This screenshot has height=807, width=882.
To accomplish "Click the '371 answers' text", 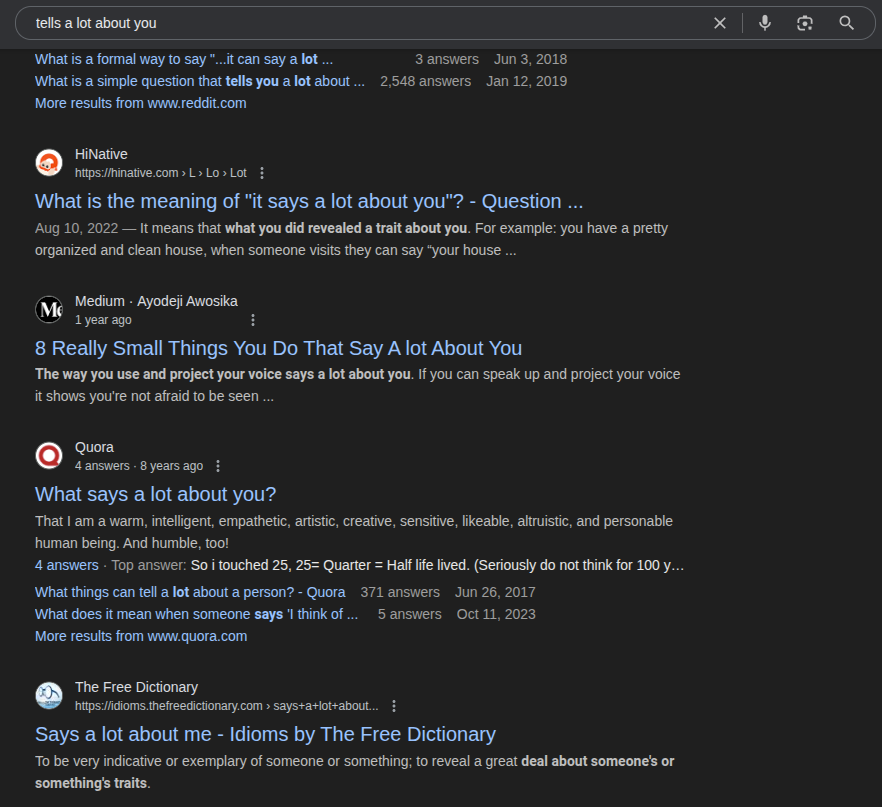I will [400, 592].
